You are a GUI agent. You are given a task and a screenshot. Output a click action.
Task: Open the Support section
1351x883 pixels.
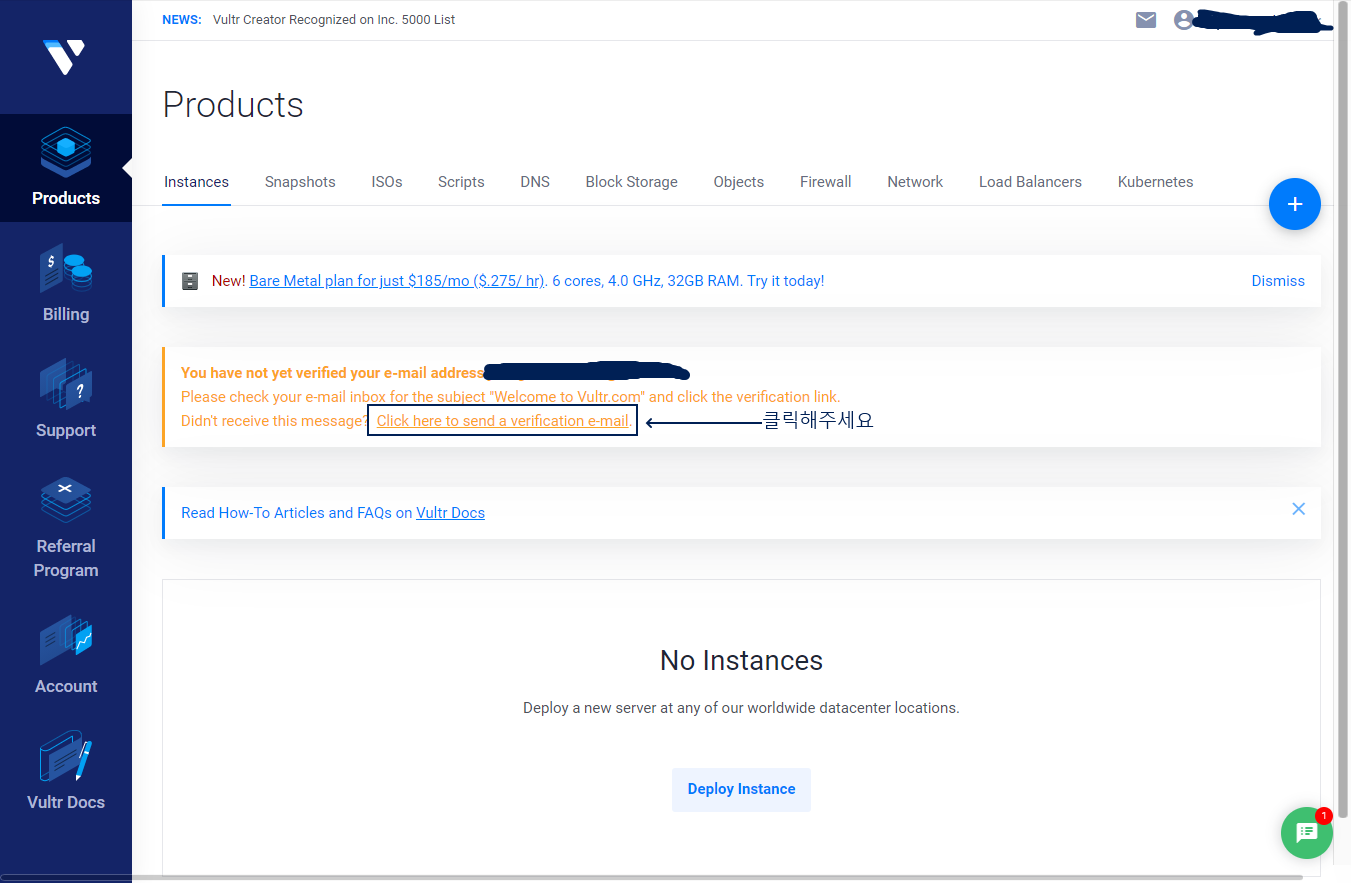pyautogui.click(x=66, y=400)
